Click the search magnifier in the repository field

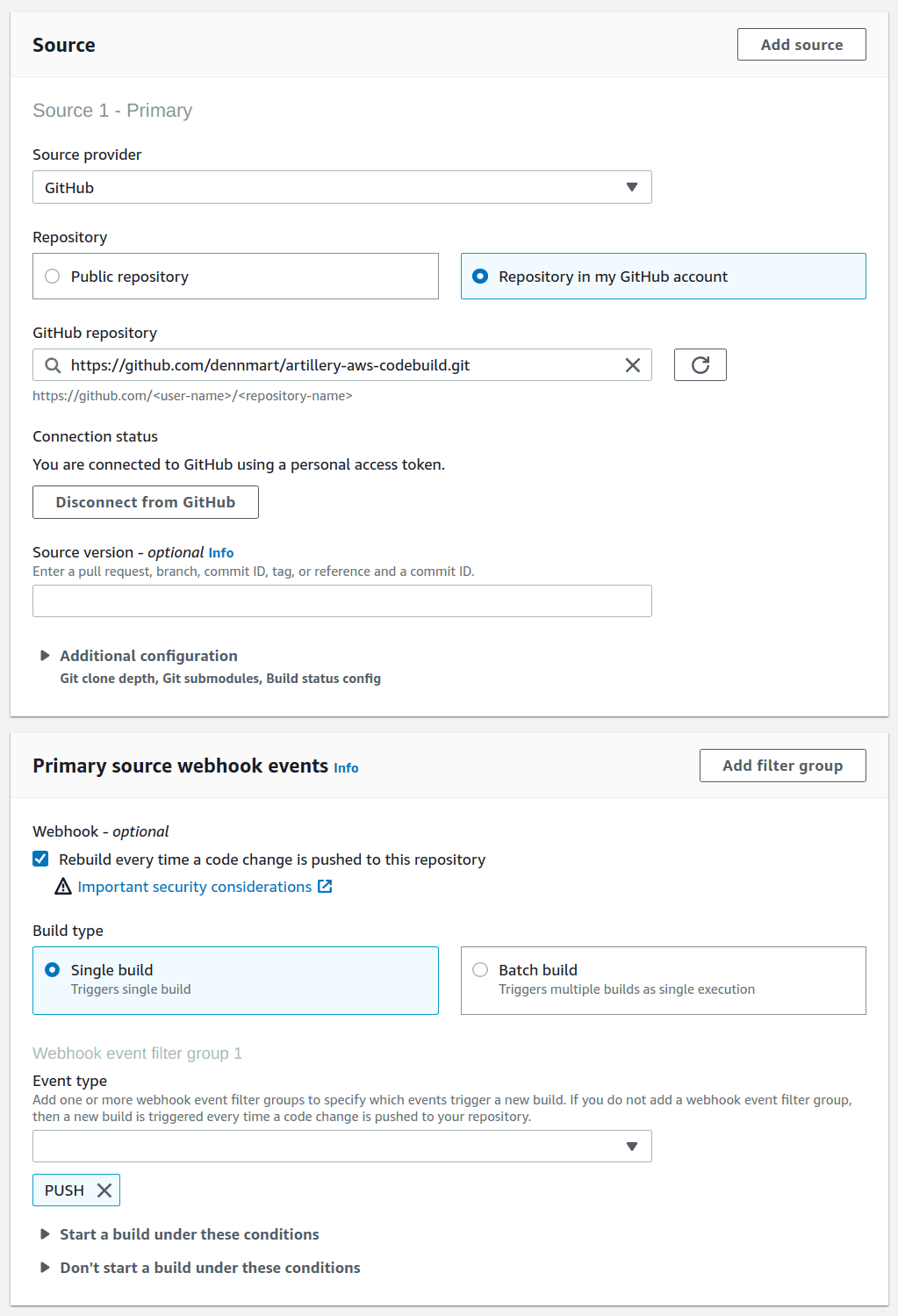tap(52, 364)
